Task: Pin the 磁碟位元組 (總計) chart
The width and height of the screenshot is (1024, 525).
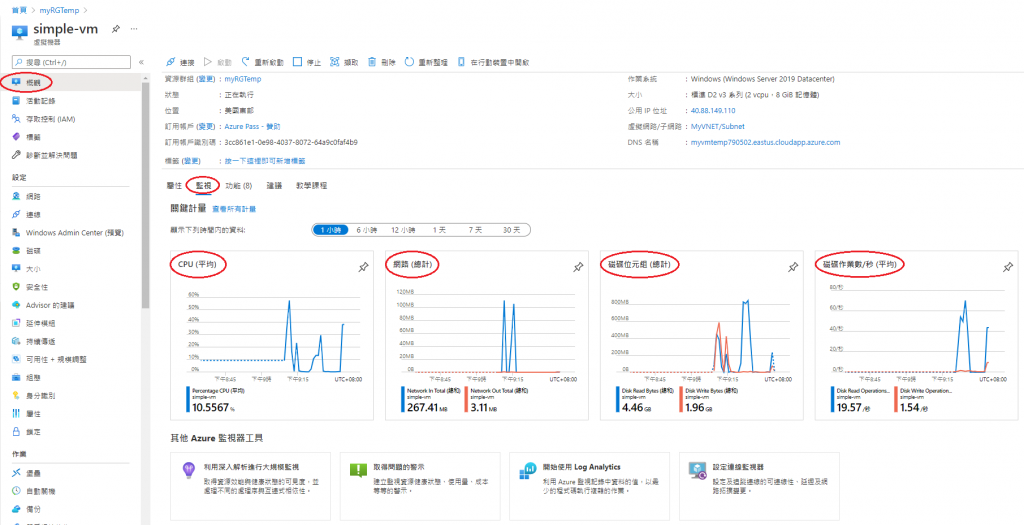Action: coord(793,267)
